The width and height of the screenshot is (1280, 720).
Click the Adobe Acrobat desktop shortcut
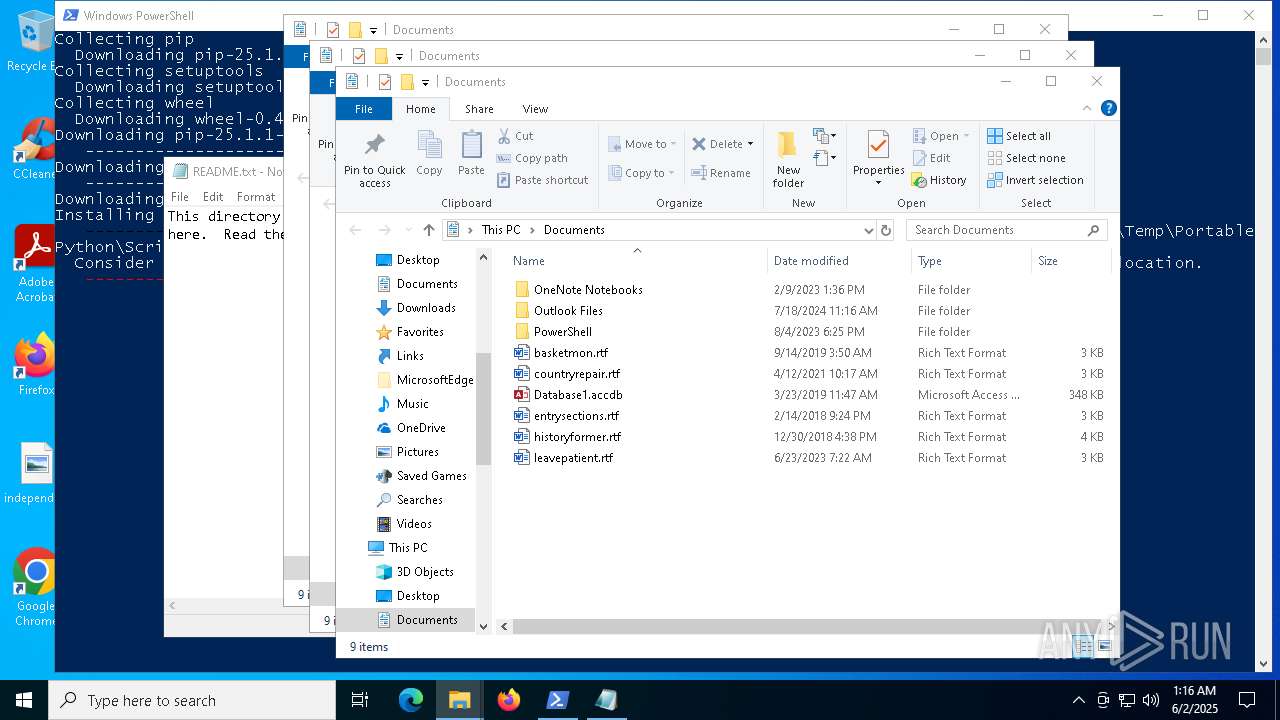36,262
